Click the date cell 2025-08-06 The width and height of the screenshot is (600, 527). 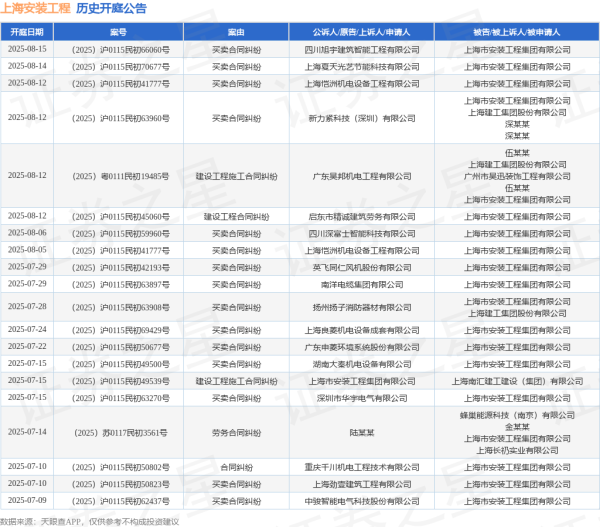27,233
